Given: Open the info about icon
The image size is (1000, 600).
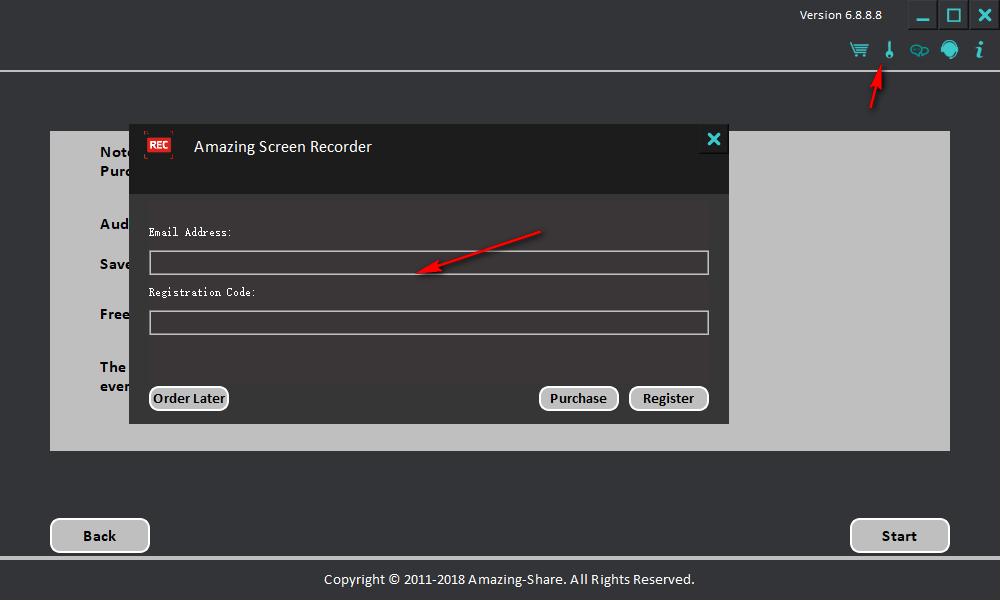Looking at the screenshot, I should click(980, 50).
